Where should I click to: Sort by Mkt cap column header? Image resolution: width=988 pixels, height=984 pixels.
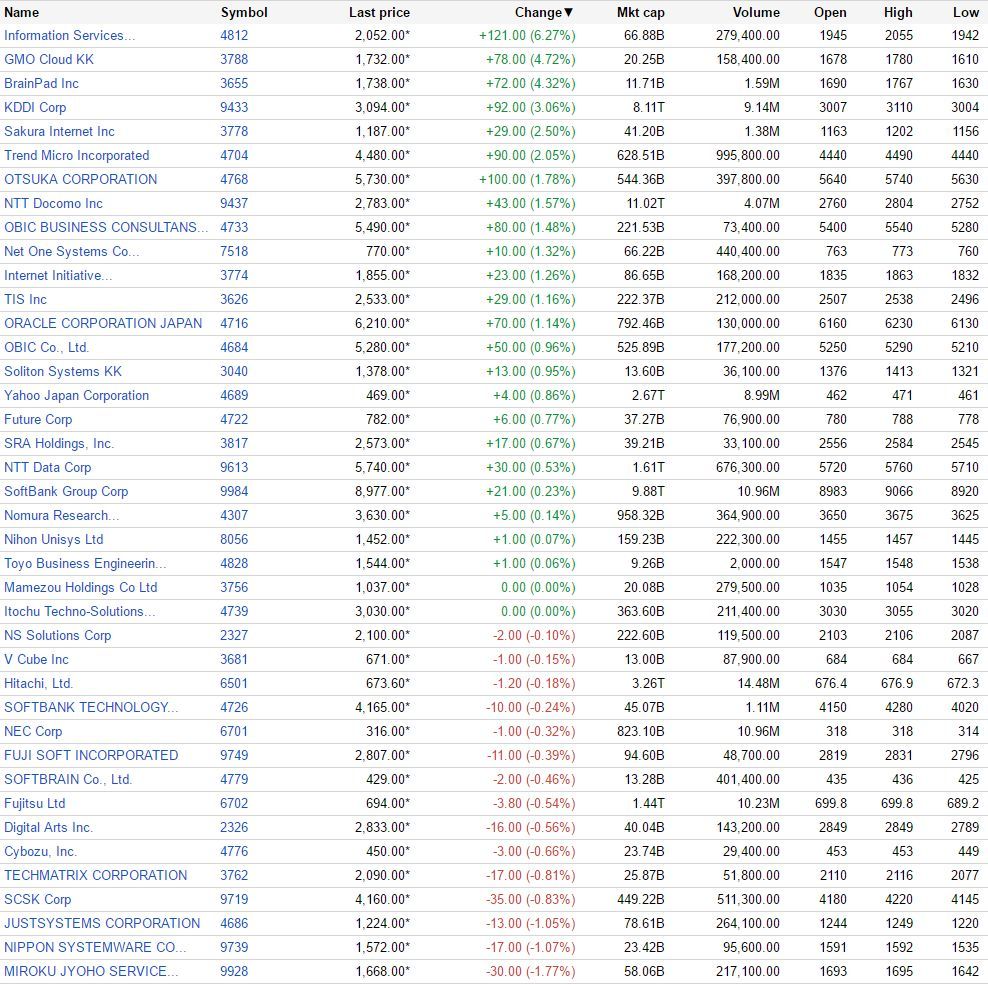coord(641,13)
